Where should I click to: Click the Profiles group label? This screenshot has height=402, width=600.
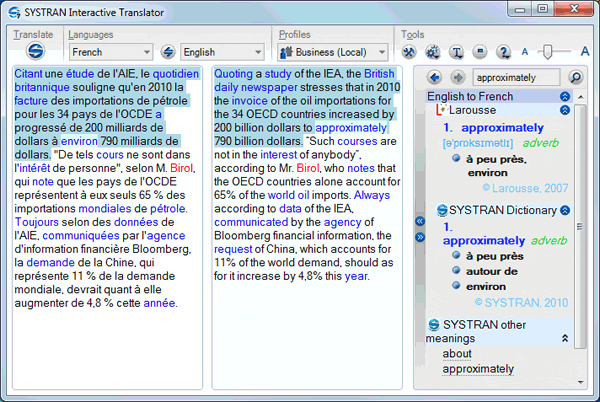tap(294, 35)
